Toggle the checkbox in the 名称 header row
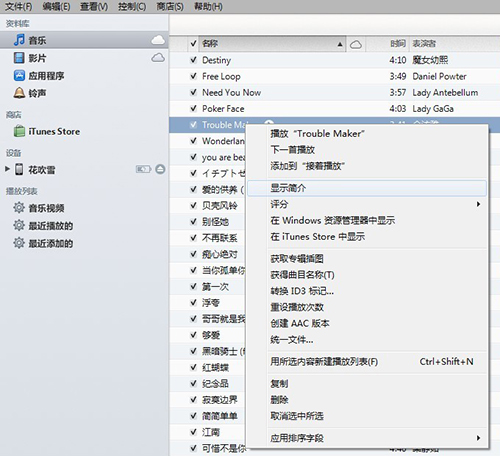500x456 pixels. pyautogui.click(x=193, y=44)
